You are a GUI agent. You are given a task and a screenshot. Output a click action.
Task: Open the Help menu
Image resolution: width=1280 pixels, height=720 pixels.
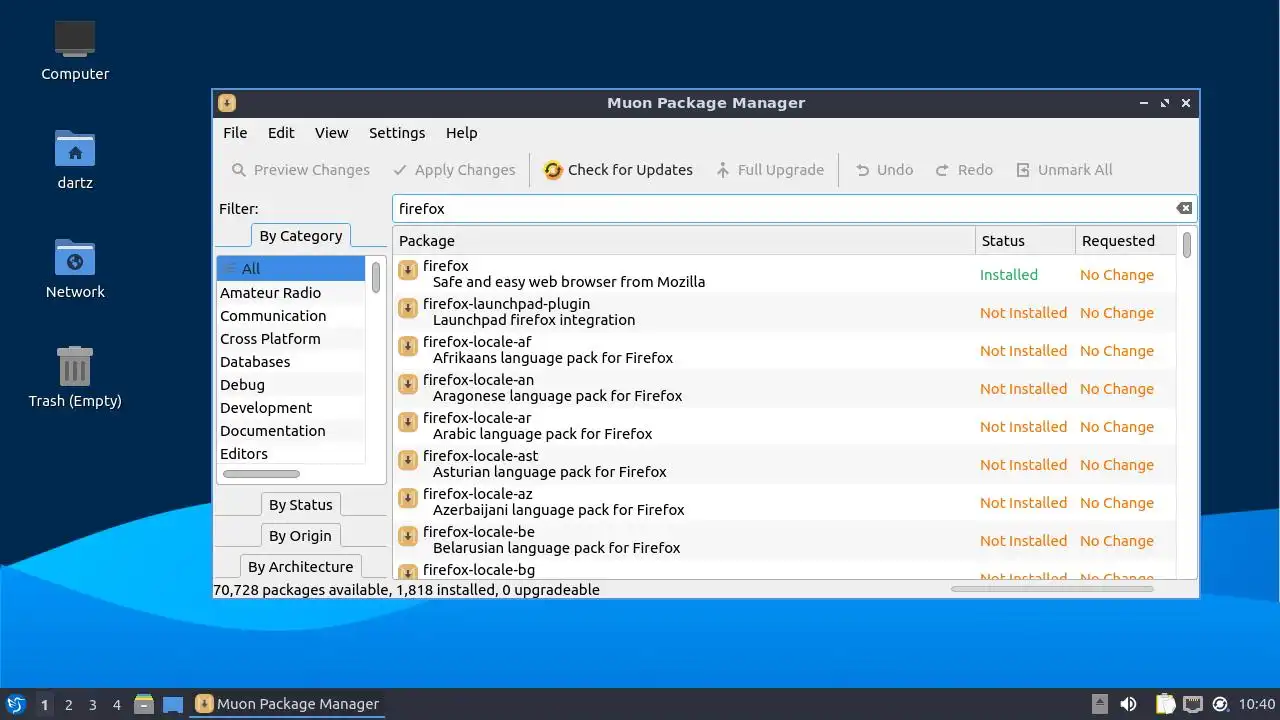(x=461, y=133)
